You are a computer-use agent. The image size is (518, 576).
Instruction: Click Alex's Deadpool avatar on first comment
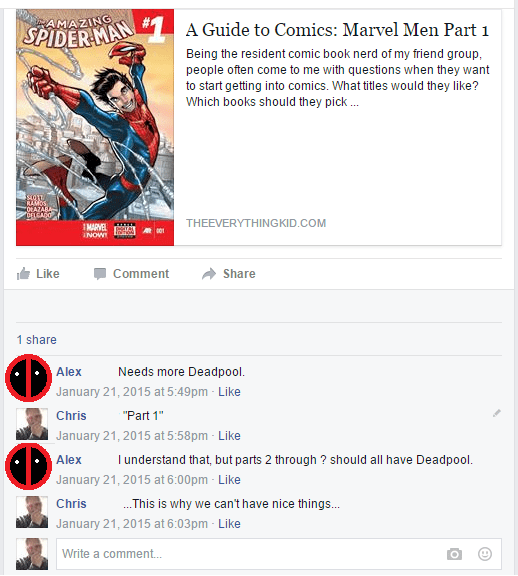[28, 378]
